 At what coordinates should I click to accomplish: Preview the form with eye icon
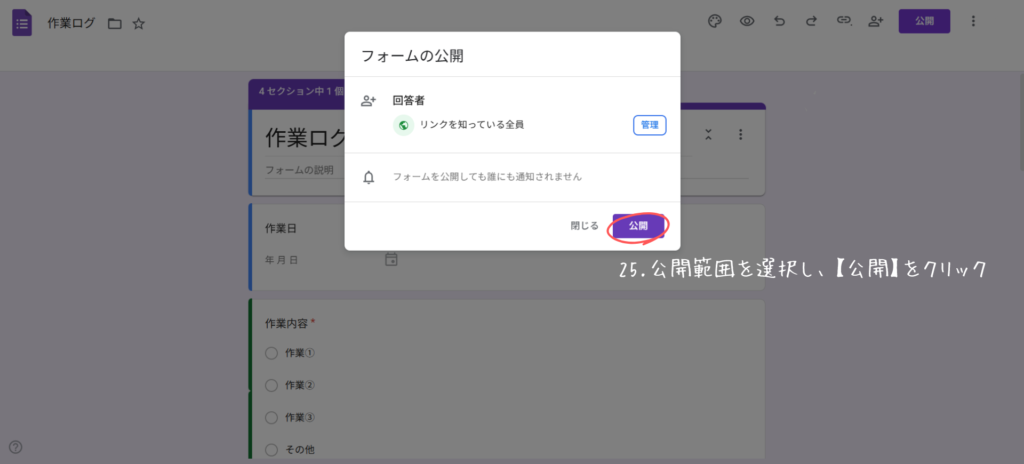pos(747,21)
